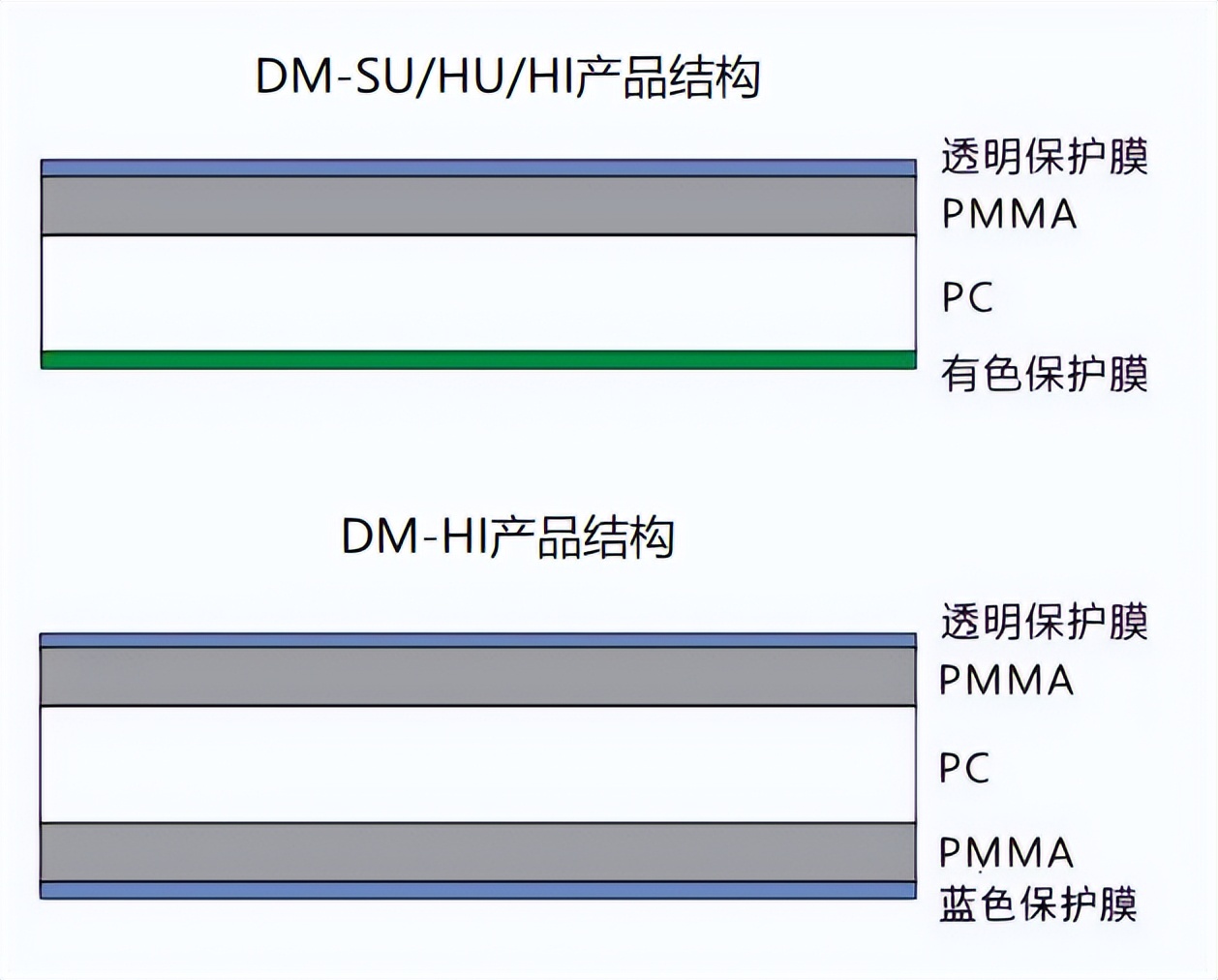The width and height of the screenshot is (1218, 980).
Task: Click the white PC layer in lower diagram
Action: [x=478, y=765]
